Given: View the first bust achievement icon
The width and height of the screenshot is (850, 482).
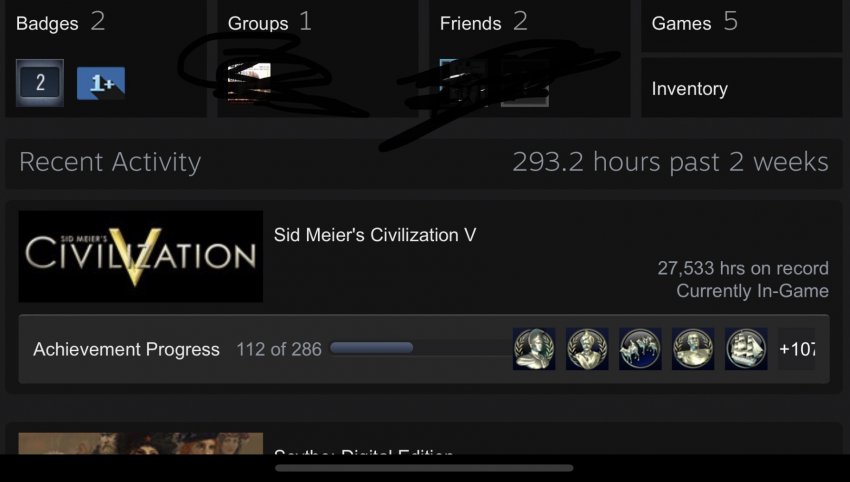Looking at the screenshot, I should pyautogui.click(x=534, y=349).
